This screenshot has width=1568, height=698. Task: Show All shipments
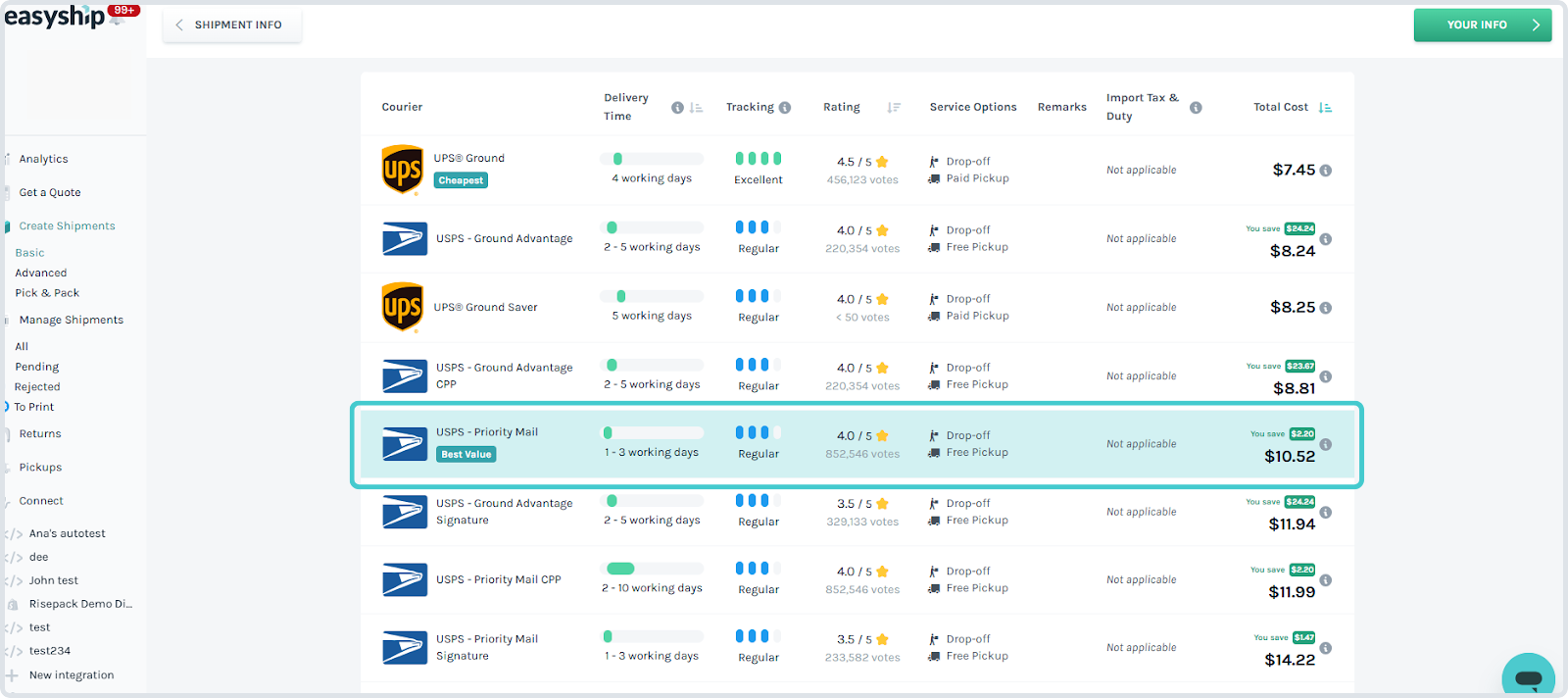[x=22, y=347]
